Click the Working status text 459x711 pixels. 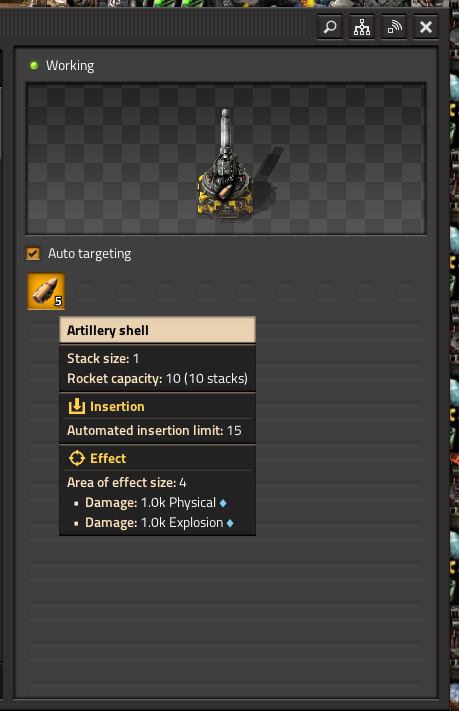(70, 66)
